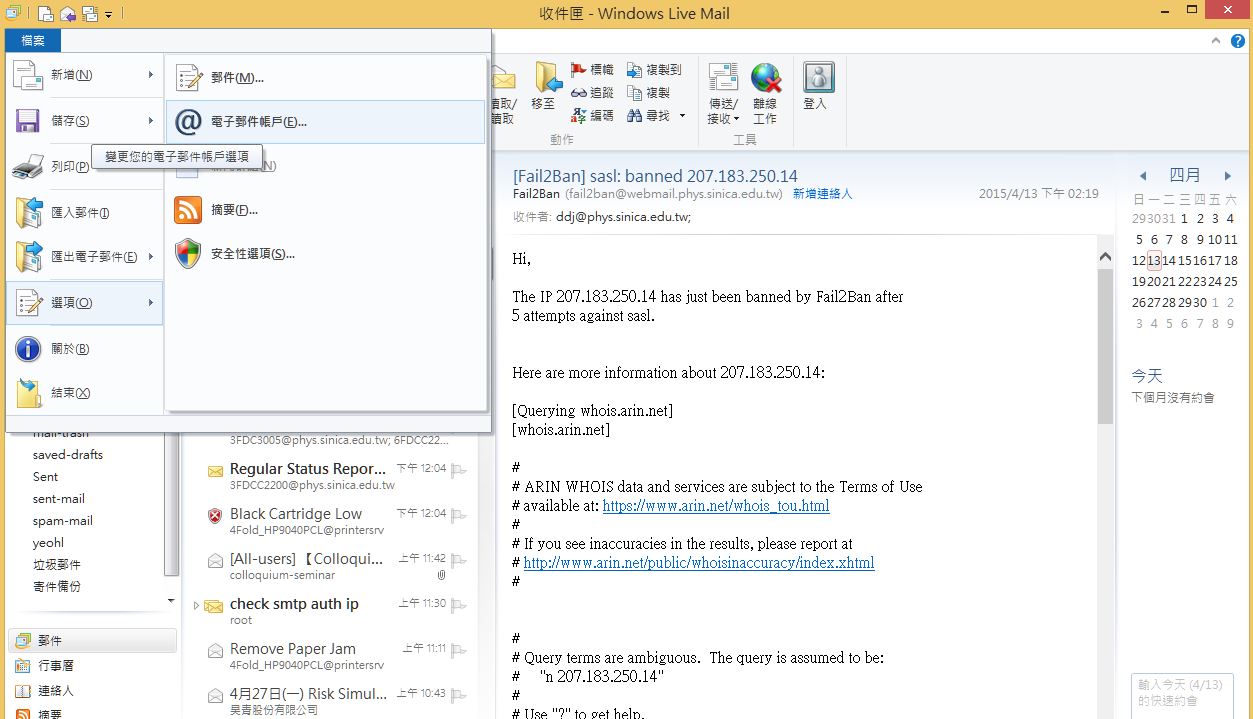
Task: Click the printer icon
Action: coord(28,167)
